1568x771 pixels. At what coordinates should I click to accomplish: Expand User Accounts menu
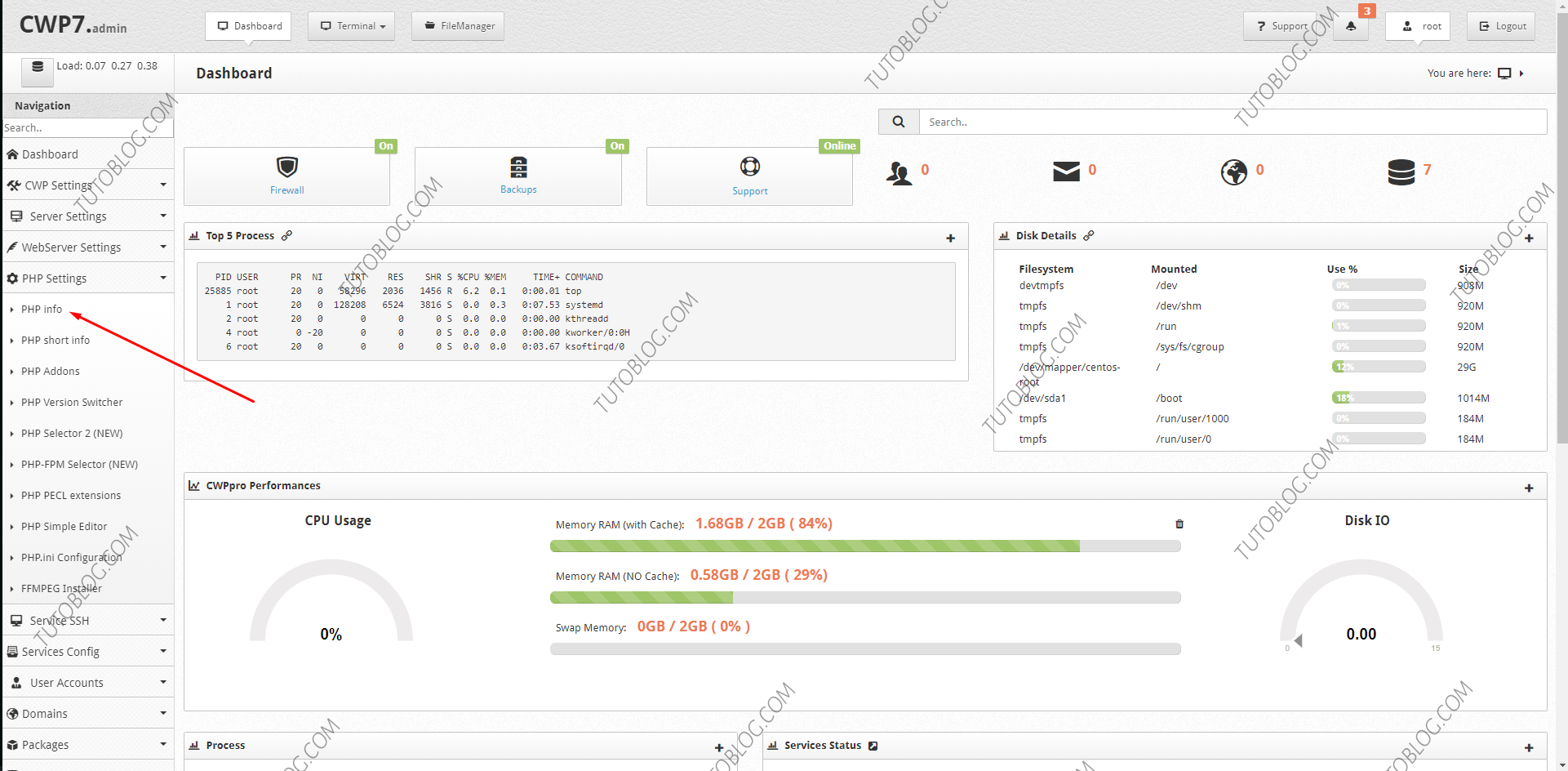(x=87, y=683)
